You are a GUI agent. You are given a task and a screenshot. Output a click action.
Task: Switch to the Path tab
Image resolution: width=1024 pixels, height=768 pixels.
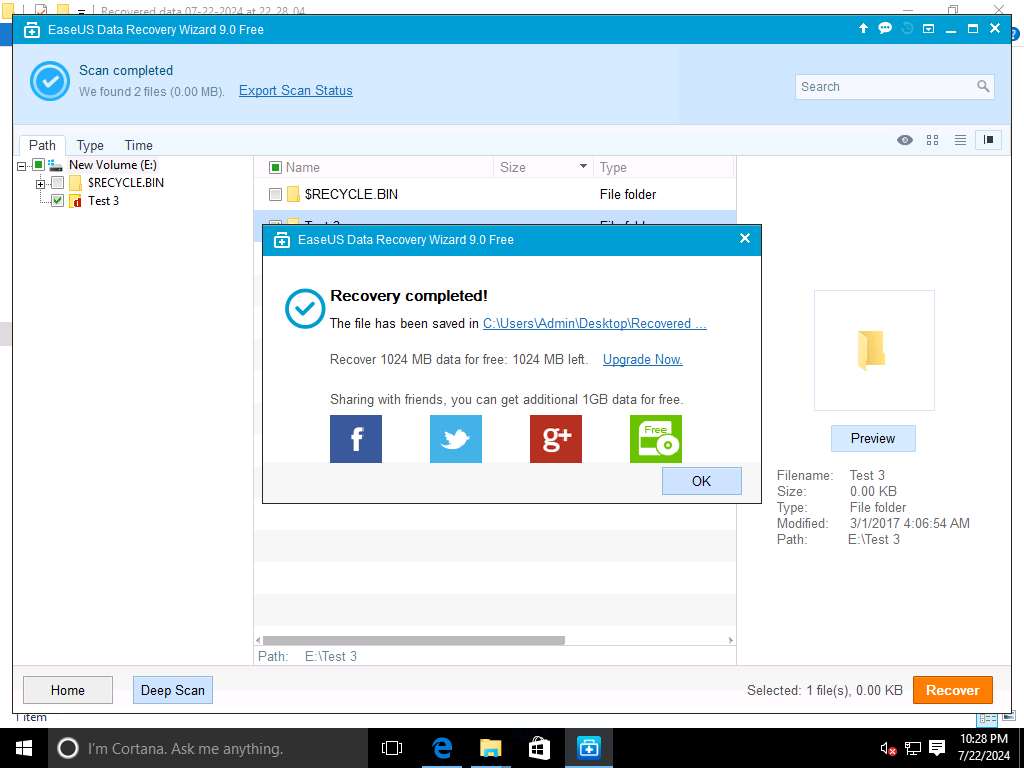click(42, 145)
